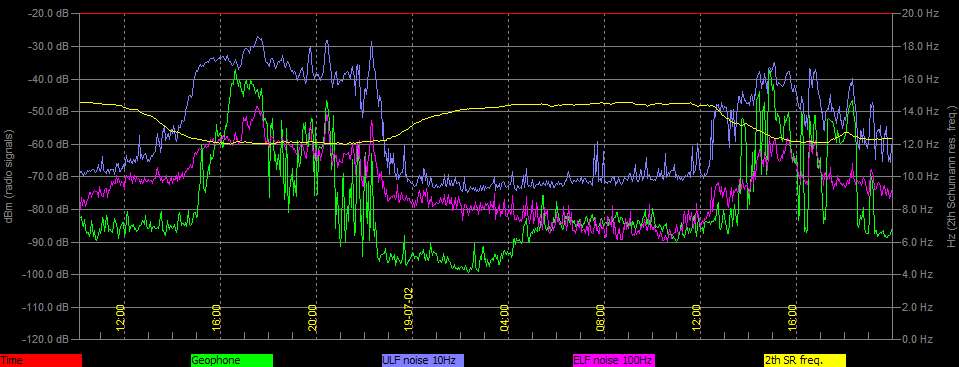Click the -20.0 dB axis label
Screen dimensions: 959x367
(x=49, y=13)
